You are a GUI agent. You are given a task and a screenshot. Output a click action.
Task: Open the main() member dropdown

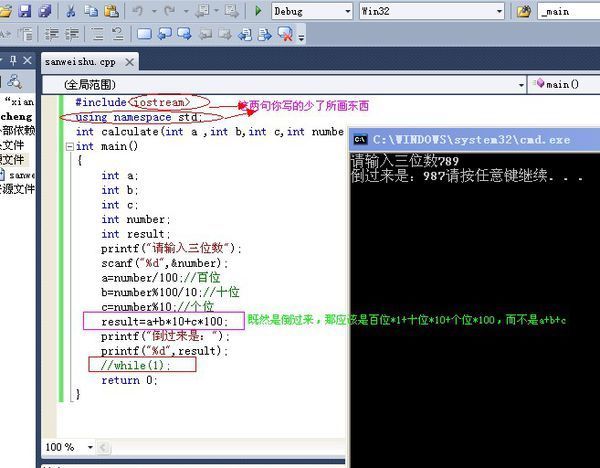point(564,85)
